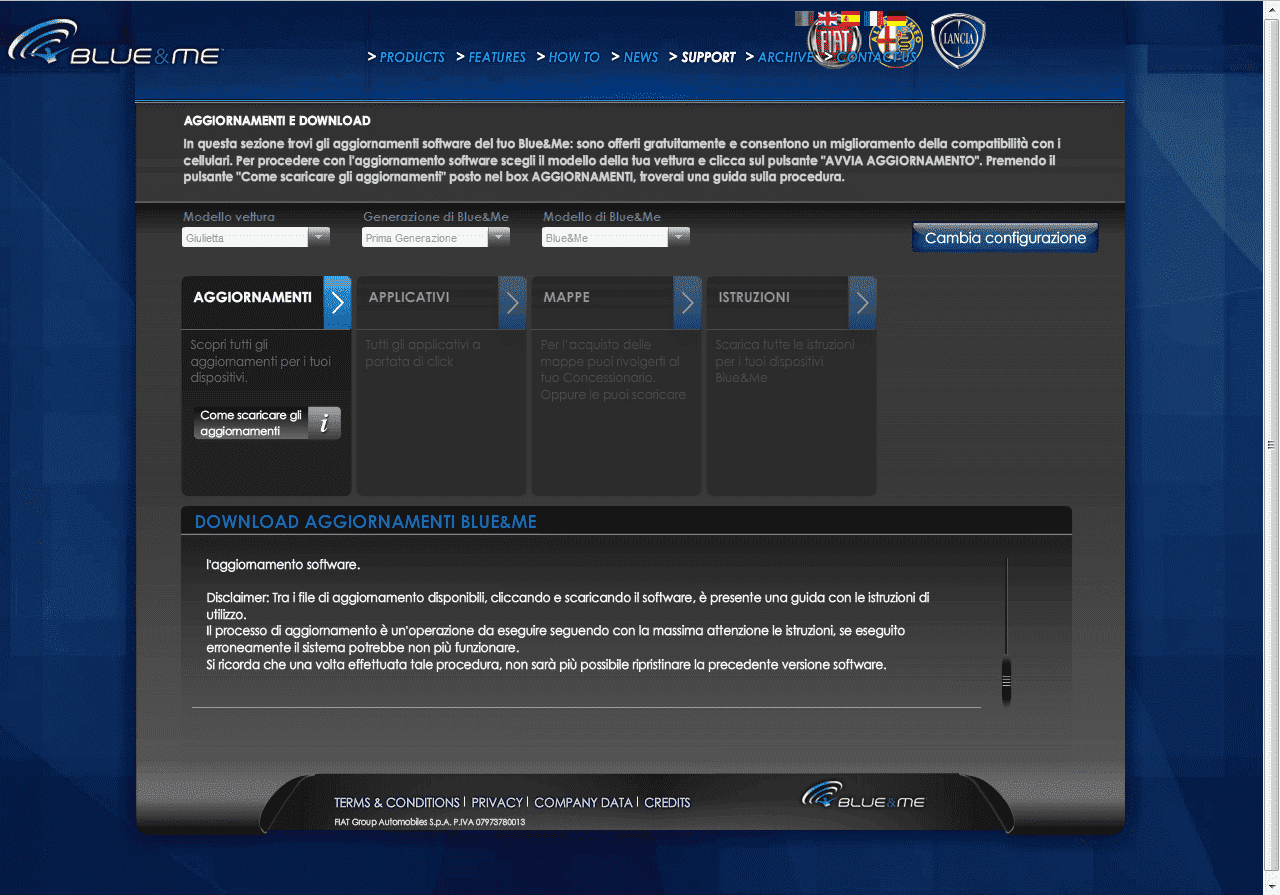Click the blue arrow on the Mappe card
1280x895 pixels.
click(x=687, y=302)
